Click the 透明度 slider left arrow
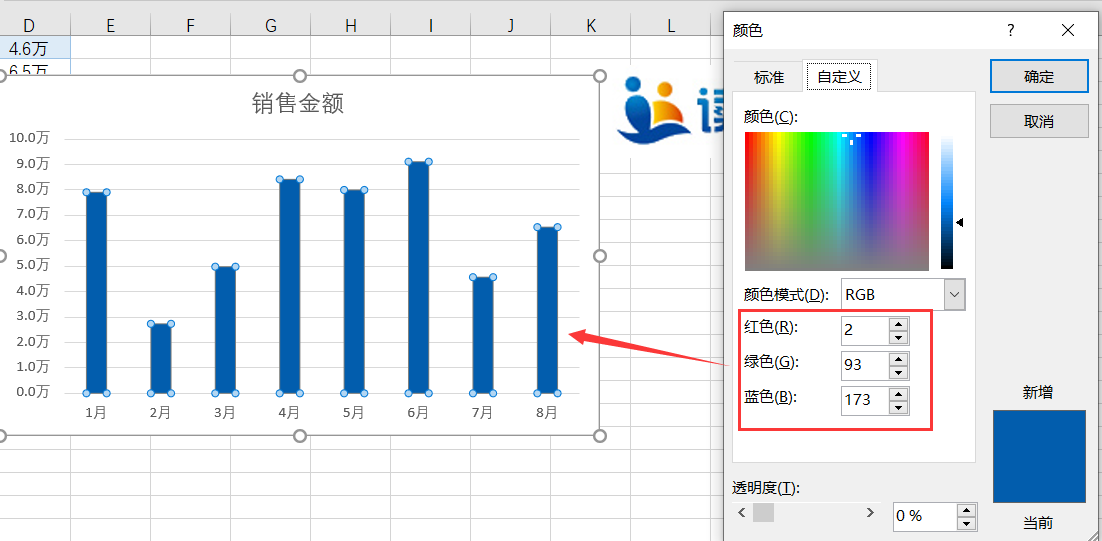Viewport: 1102px width, 541px height. 741,513
